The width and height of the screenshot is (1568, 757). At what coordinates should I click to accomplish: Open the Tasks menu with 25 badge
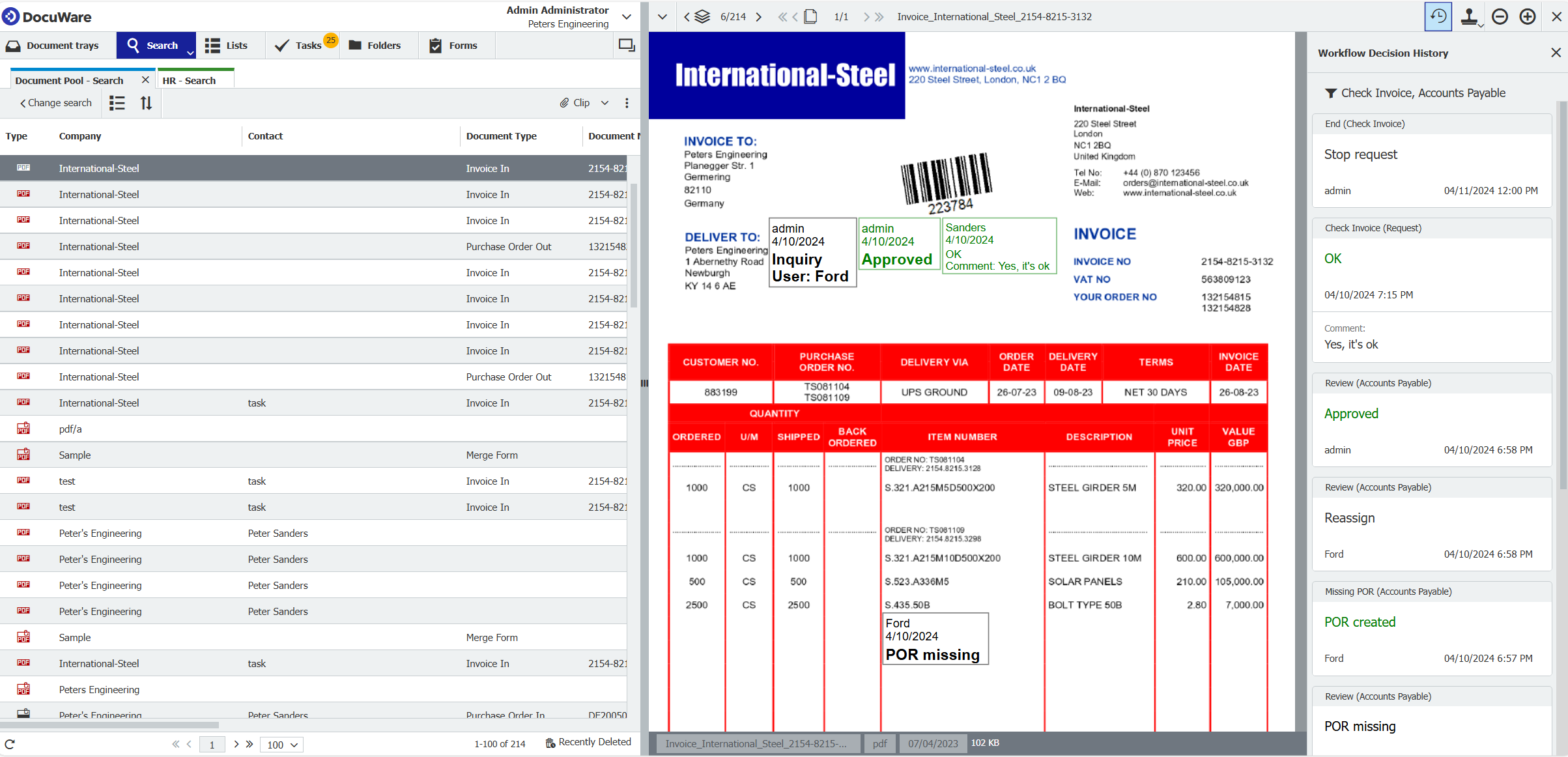pos(303,45)
